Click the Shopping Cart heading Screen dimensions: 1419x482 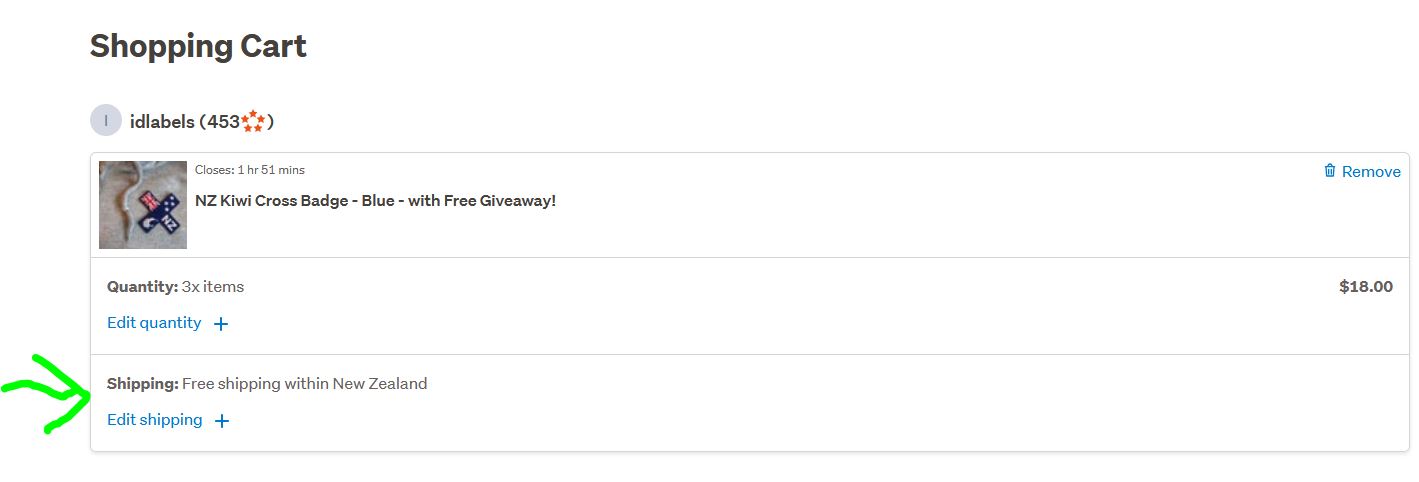pyautogui.click(x=198, y=46)
